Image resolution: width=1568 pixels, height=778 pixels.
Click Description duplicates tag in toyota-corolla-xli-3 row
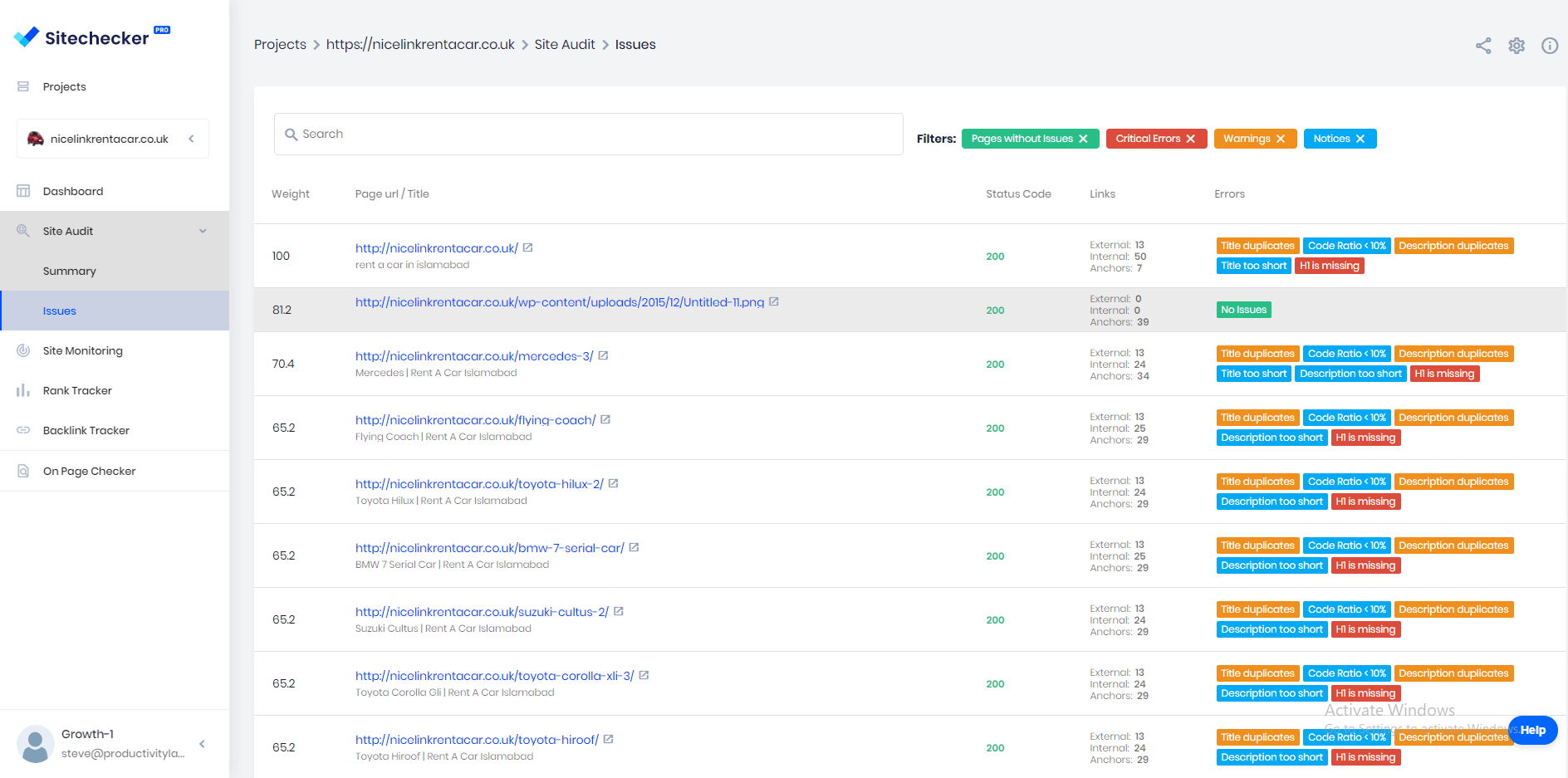tap(1453, 673)
